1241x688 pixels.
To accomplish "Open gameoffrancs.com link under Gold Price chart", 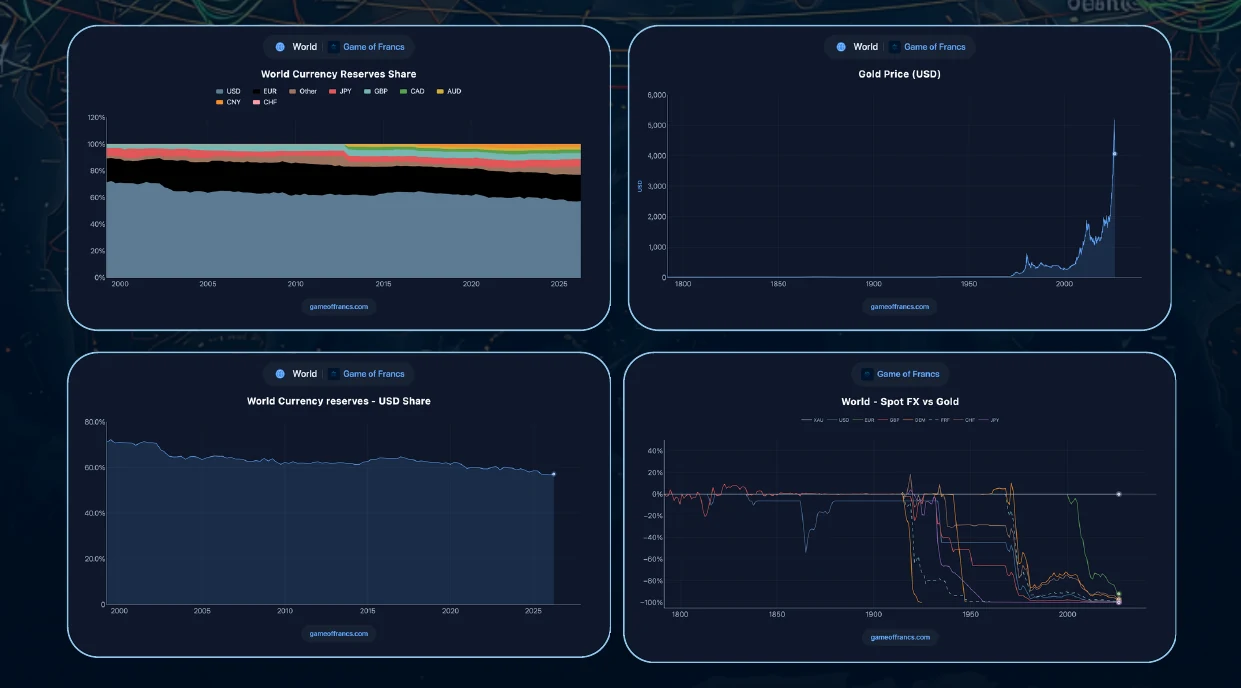I will [900, 307].
